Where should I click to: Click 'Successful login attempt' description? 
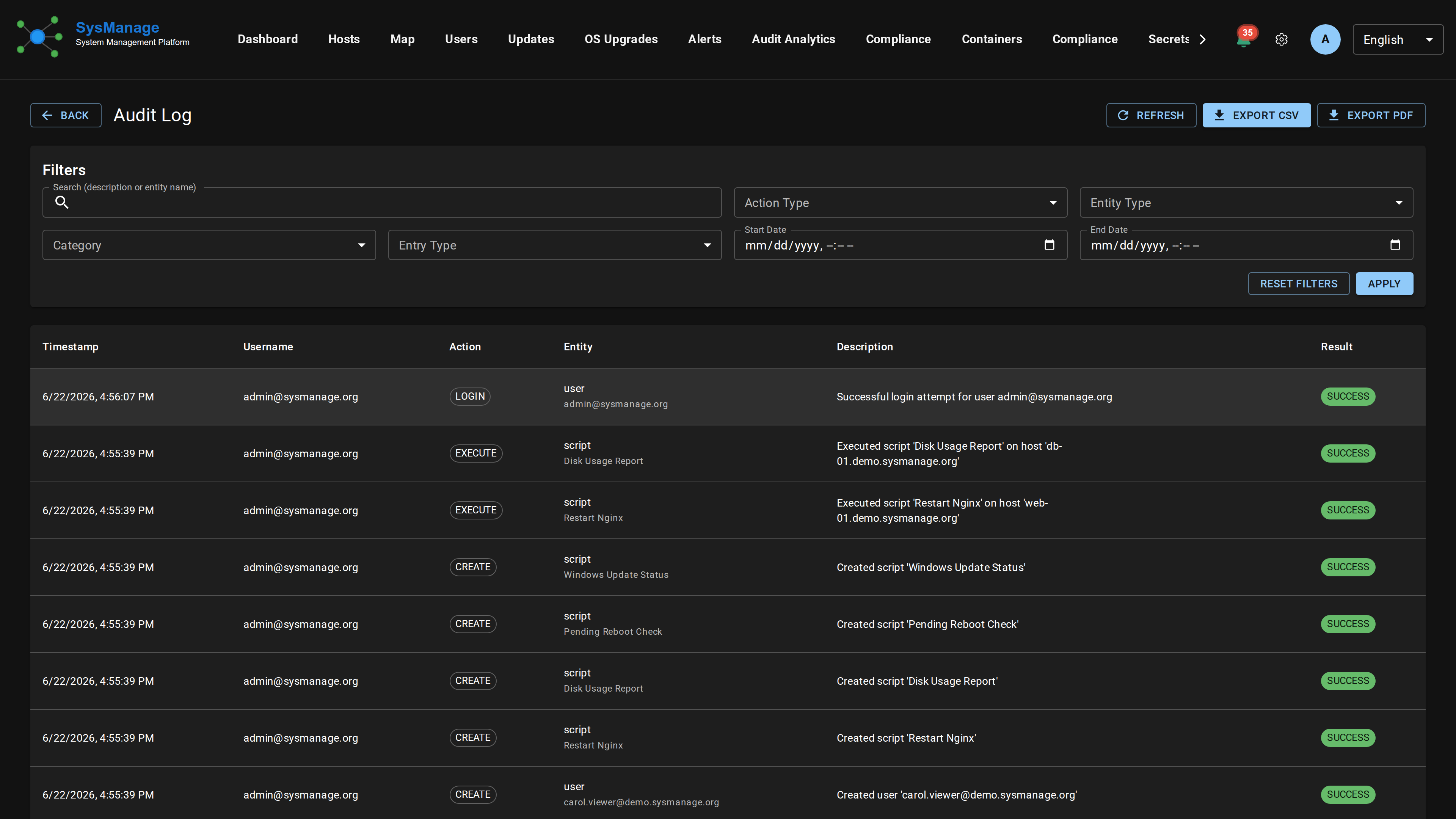click(974, 397)
